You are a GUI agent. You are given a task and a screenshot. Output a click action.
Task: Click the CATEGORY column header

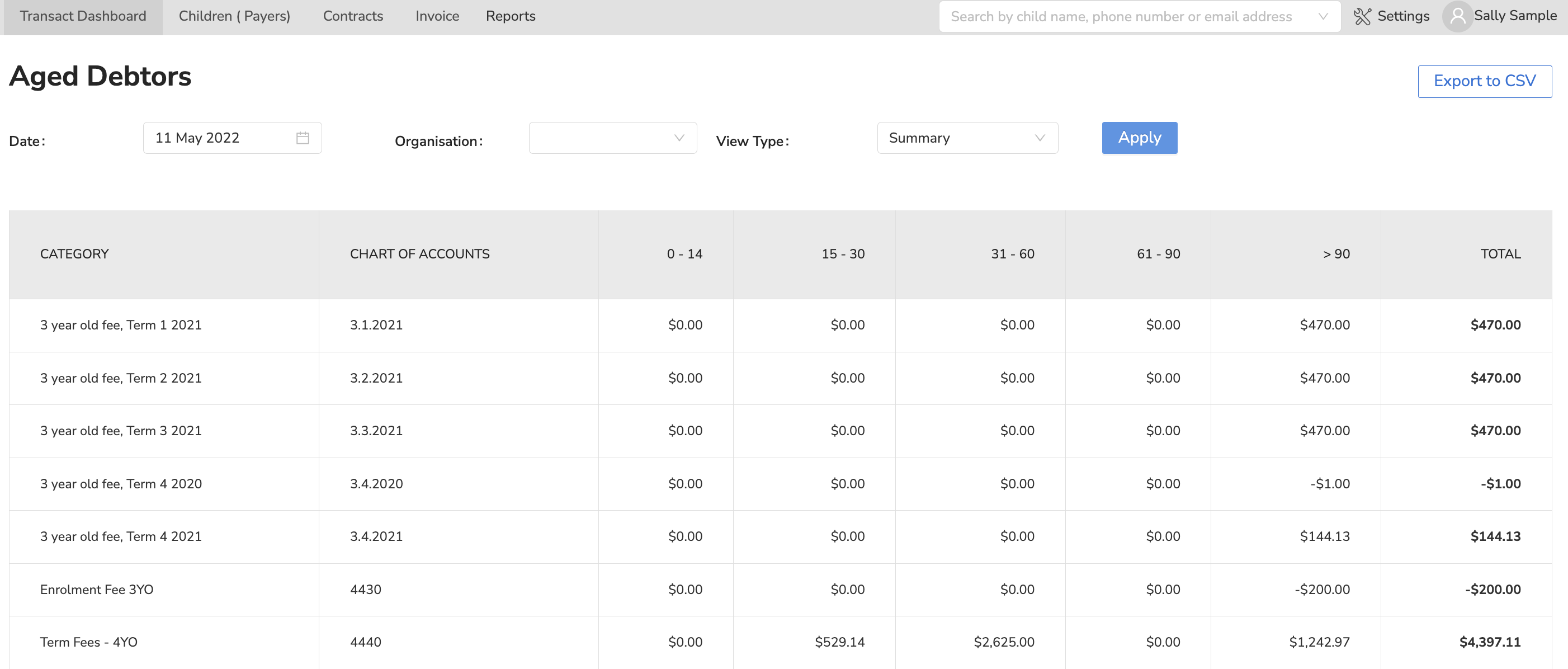pos(74,254)
